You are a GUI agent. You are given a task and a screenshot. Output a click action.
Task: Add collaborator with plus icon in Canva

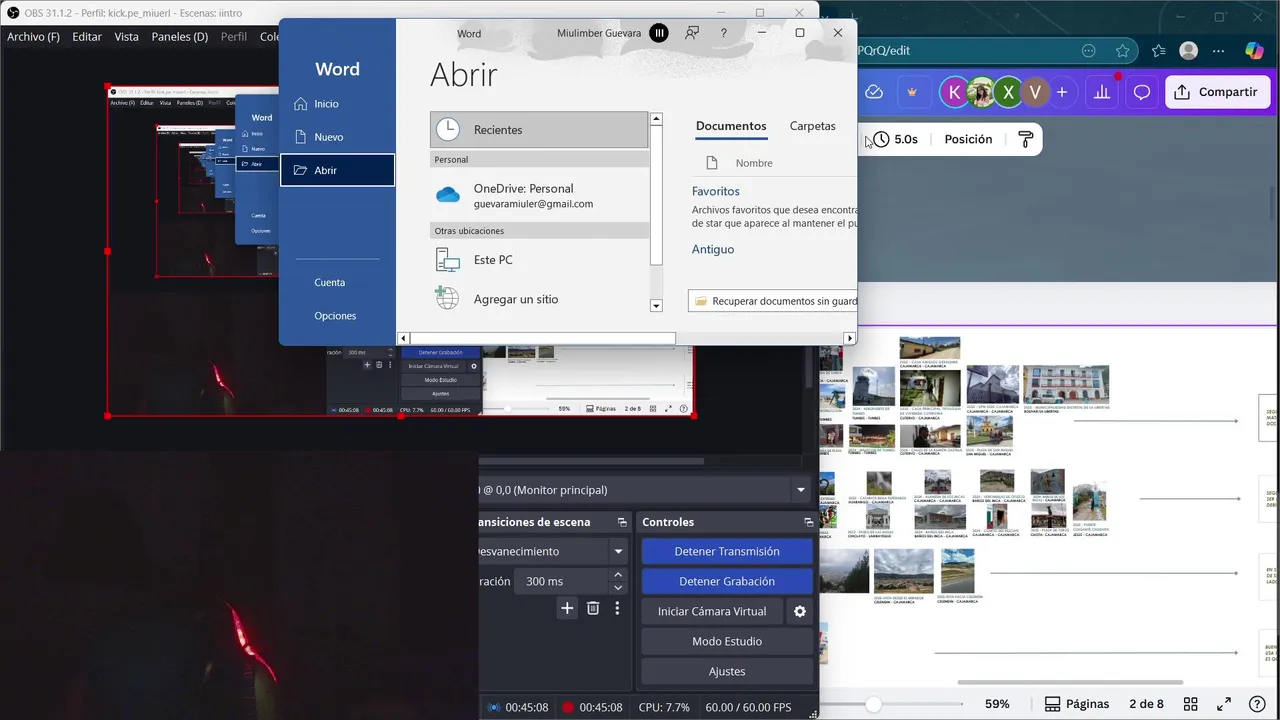coord(1062,92)
